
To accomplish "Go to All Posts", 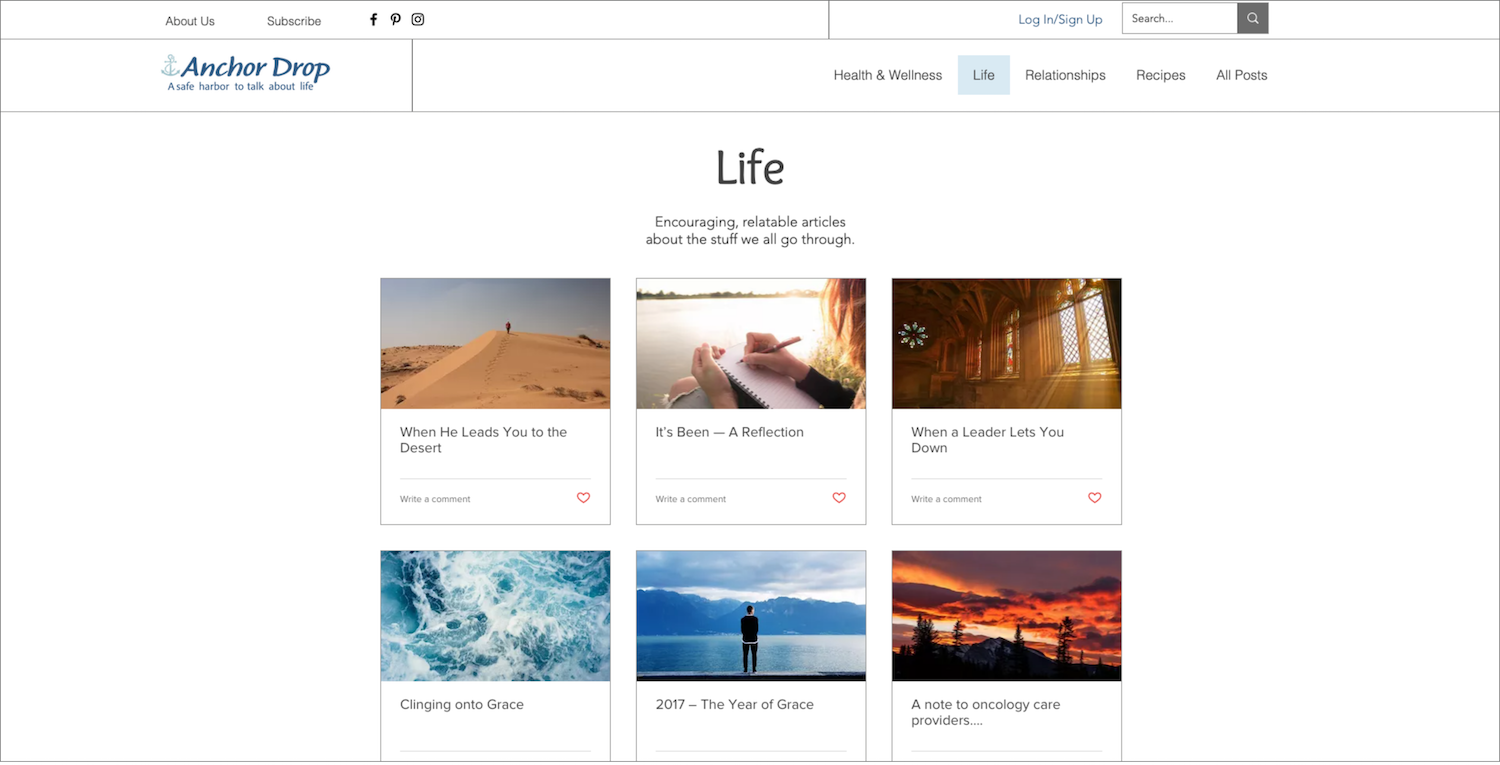I will 1241,75.
